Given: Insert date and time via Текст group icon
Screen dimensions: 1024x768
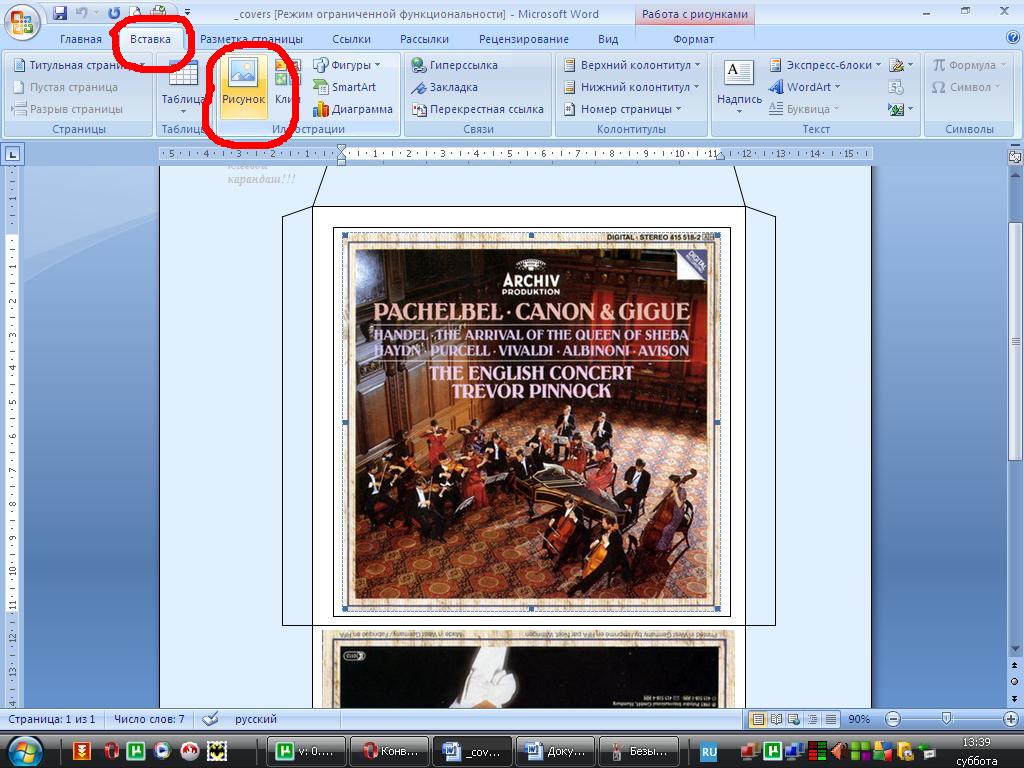Looking at the screenshot, I should click(896, 87).
